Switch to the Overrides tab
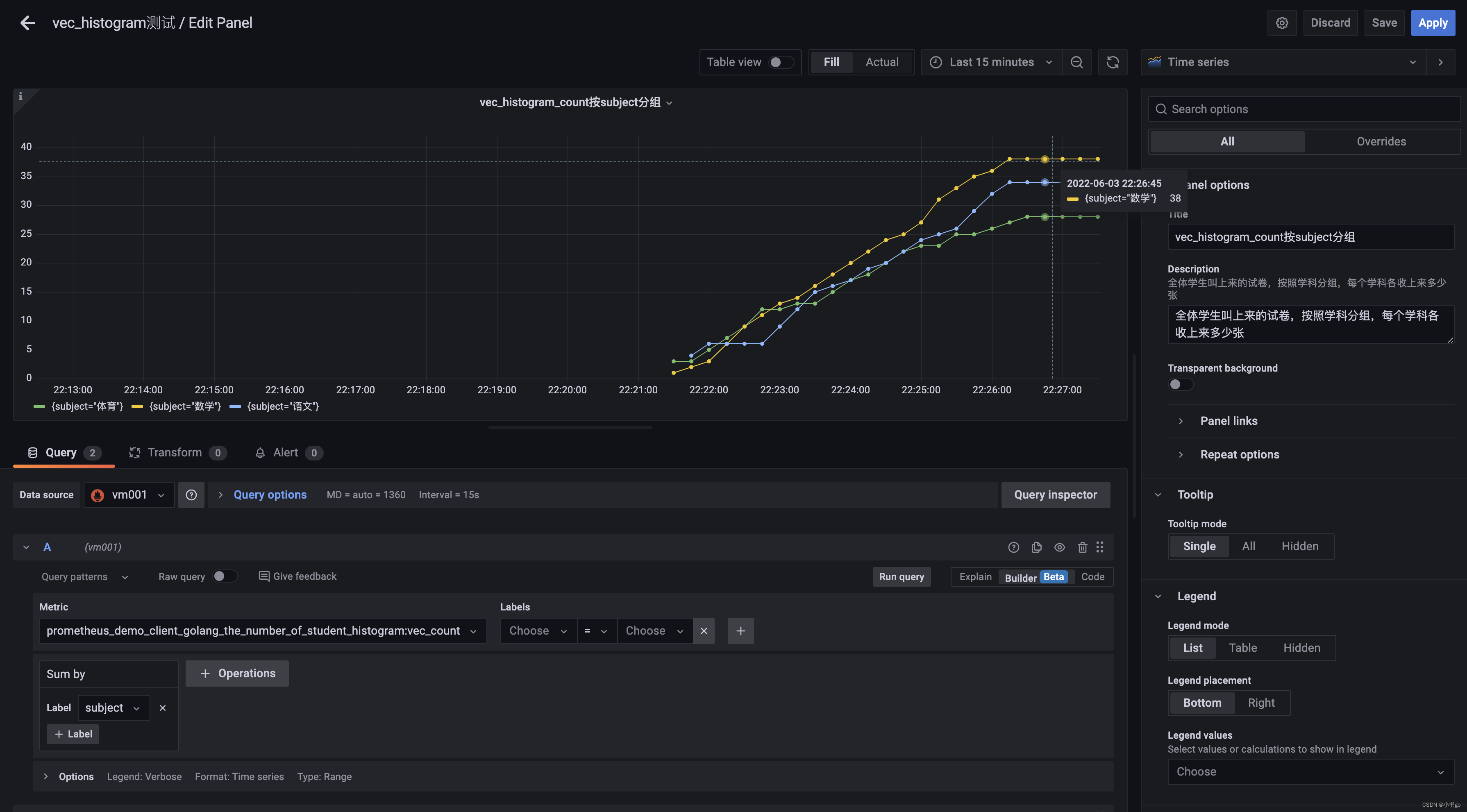This screenshot has height=812, width=1467. click(x=1381, y=141)
